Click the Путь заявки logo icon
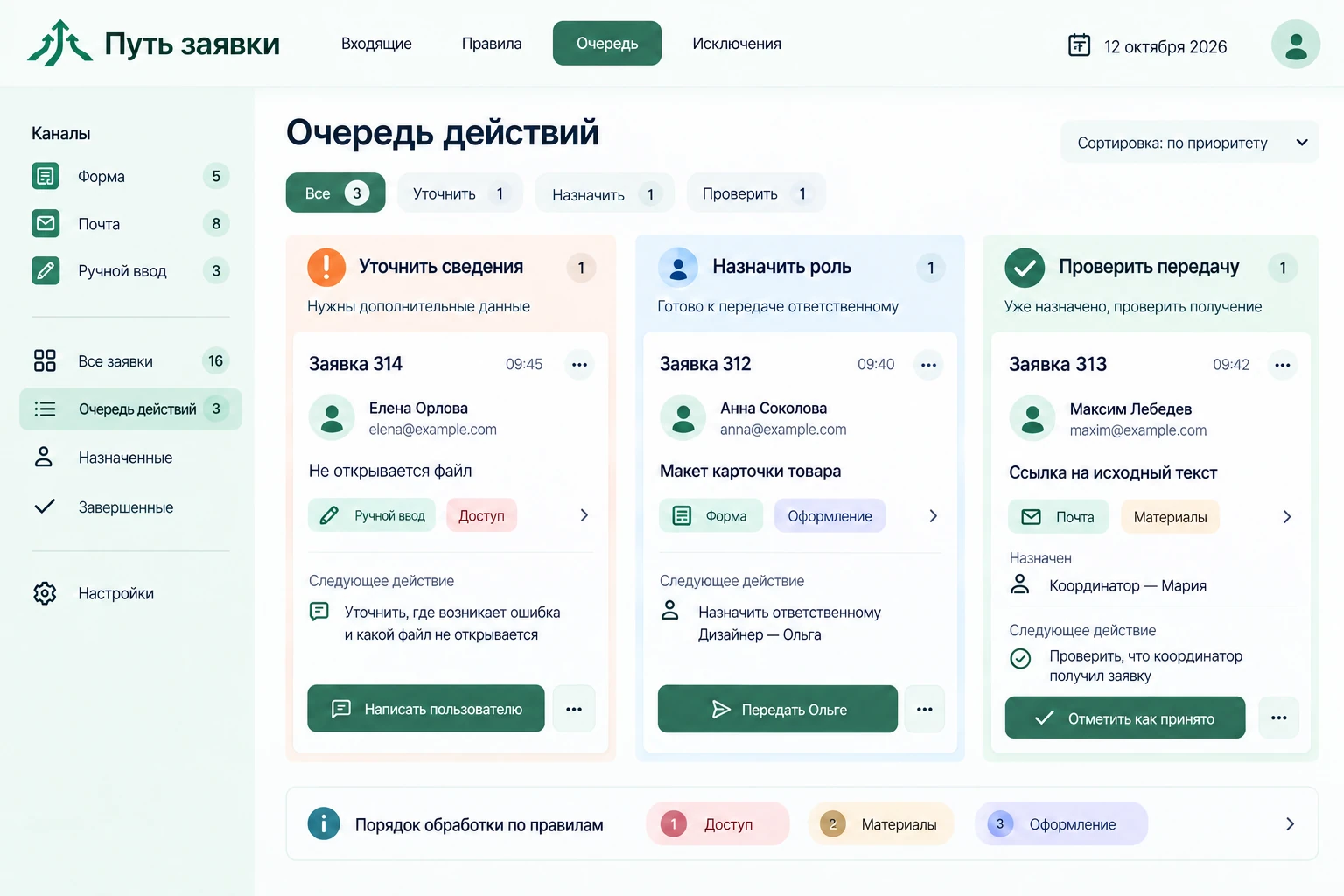 pos(59,43)
